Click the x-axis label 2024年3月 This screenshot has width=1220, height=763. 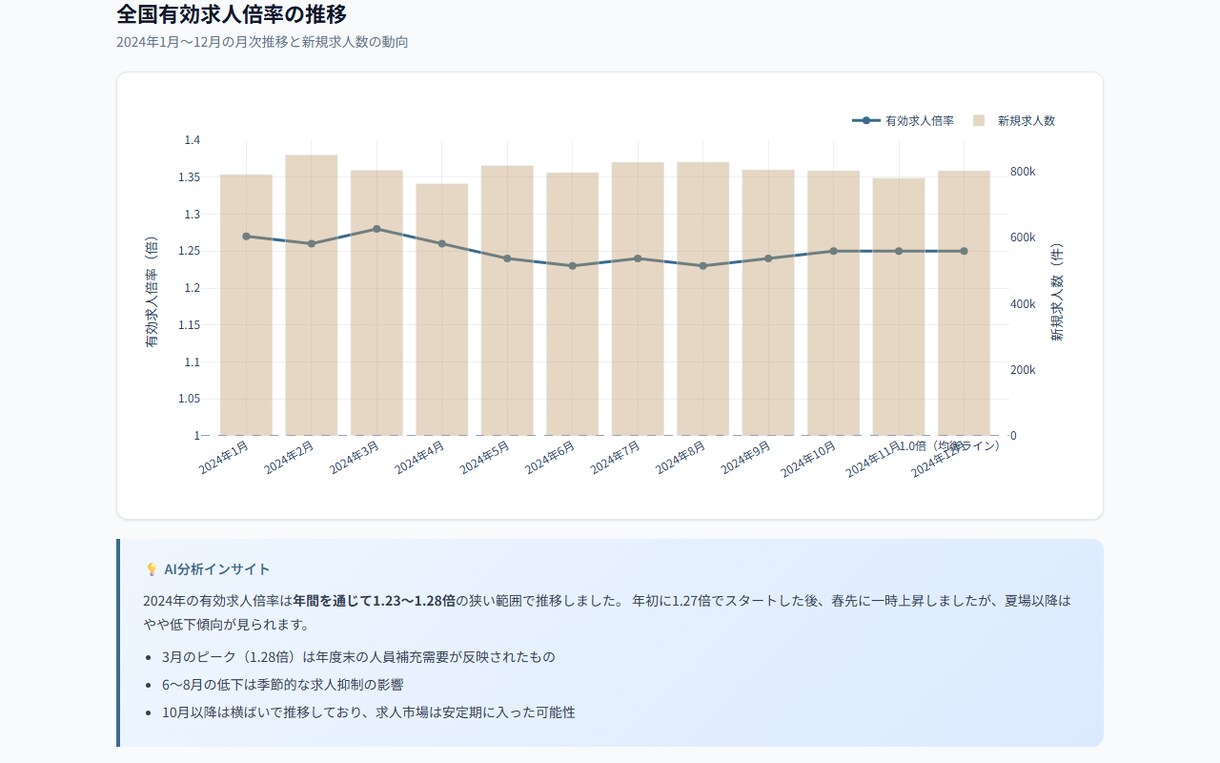(354, 458)
